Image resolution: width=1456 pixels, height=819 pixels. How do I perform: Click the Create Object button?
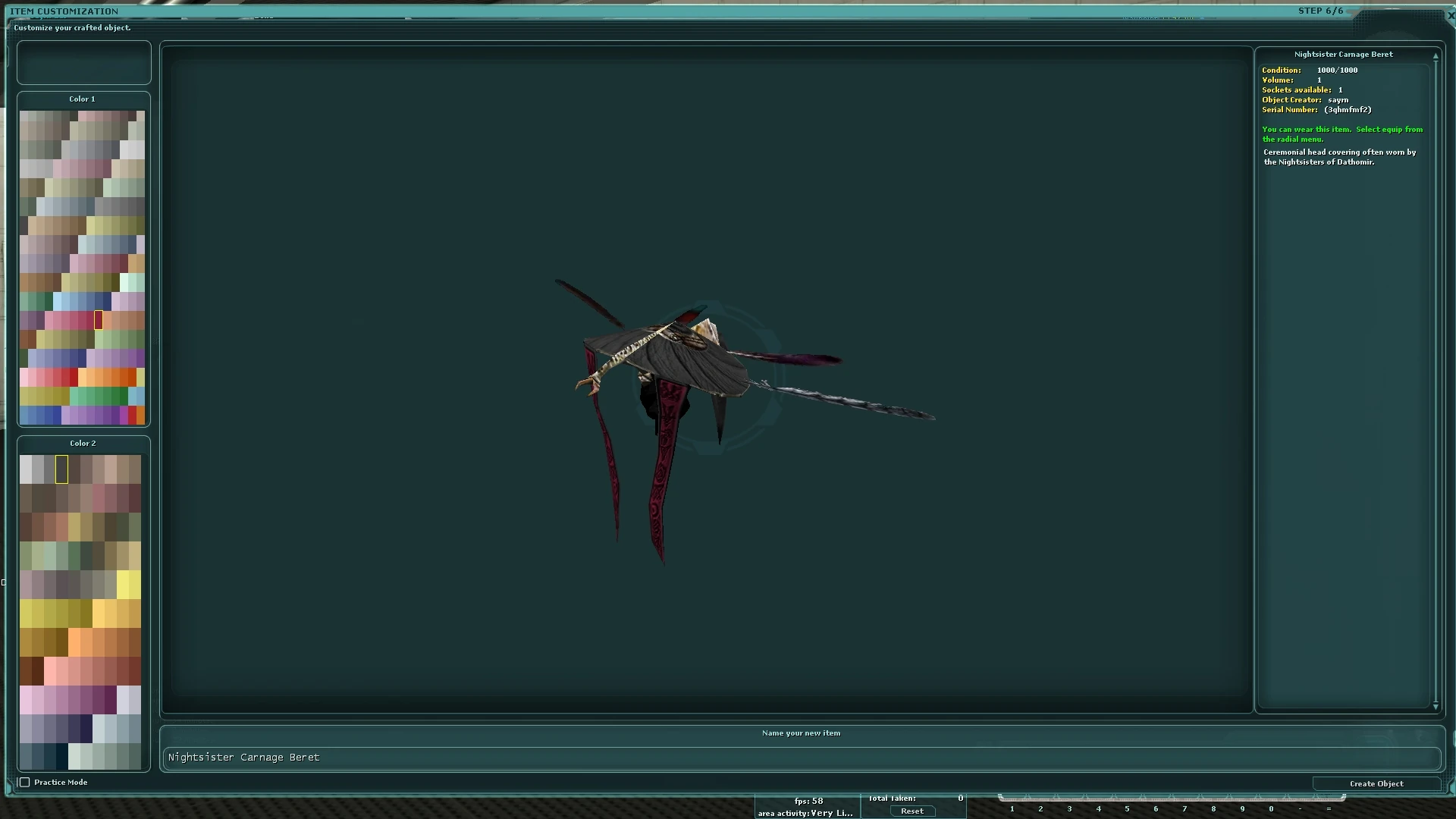(x=1376, y=783)
